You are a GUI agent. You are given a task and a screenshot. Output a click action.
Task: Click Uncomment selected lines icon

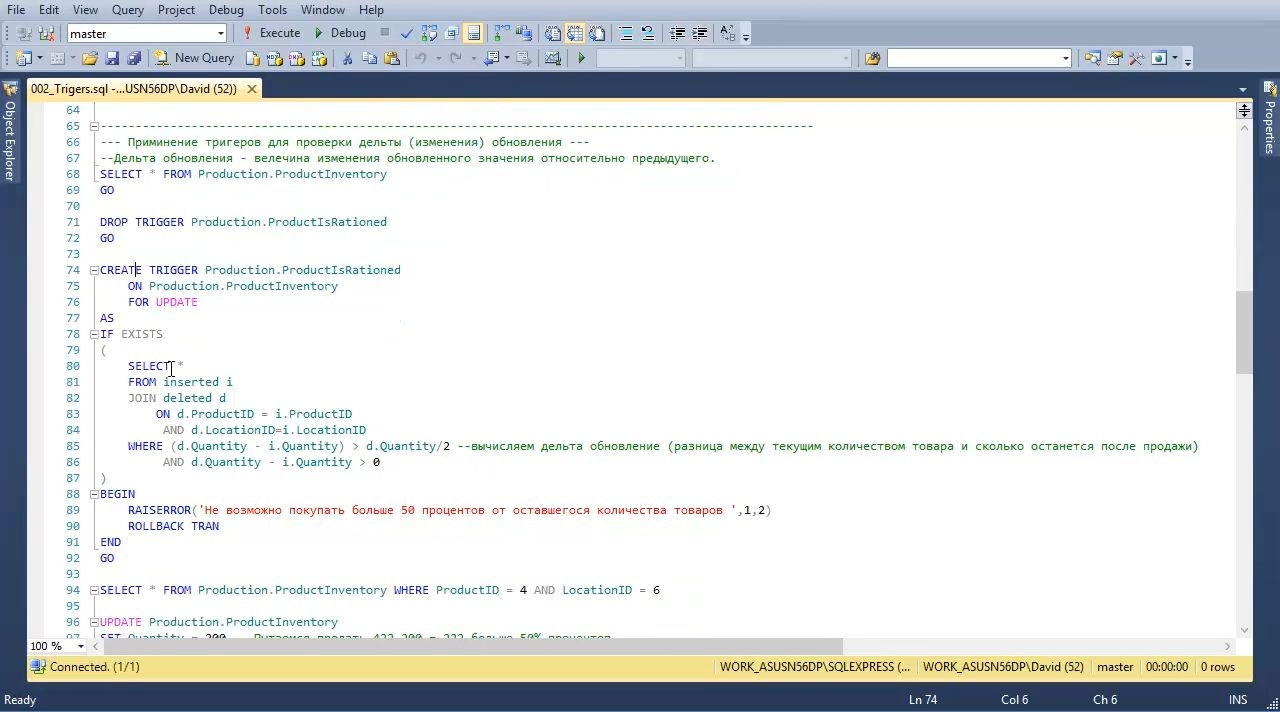click(x=648, y=34)
